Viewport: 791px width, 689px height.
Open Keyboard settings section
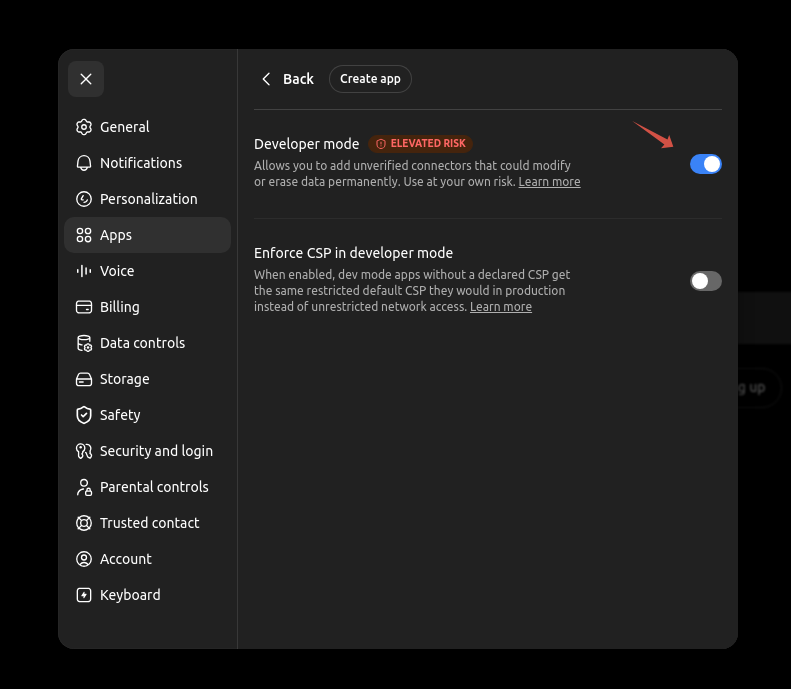click(x=147, y=595)
